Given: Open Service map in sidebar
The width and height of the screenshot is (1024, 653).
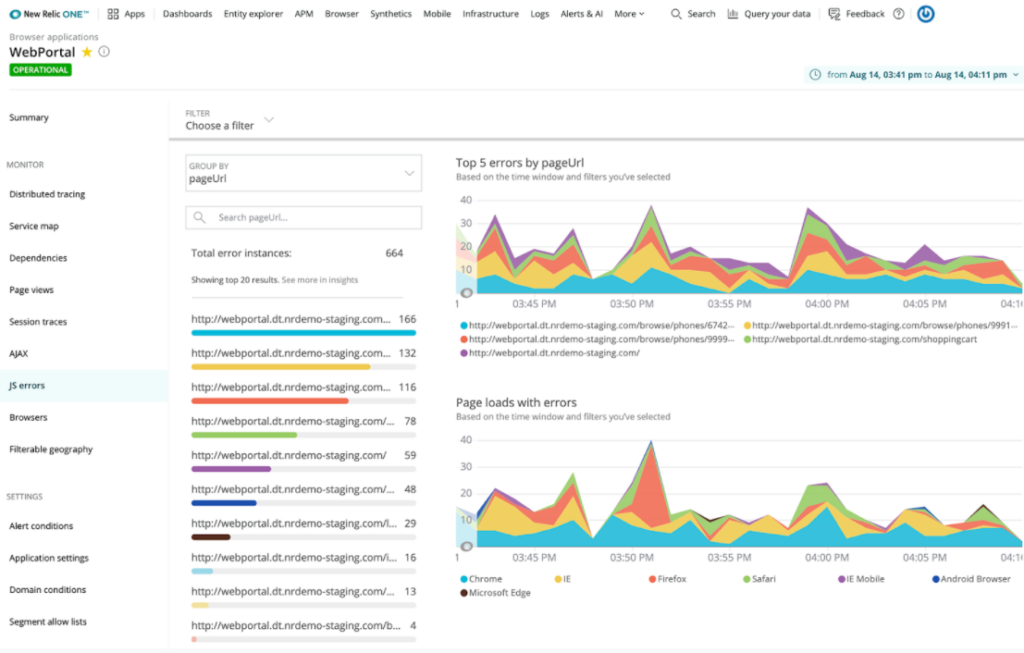Looking at the screenshot, I should 34,226.
